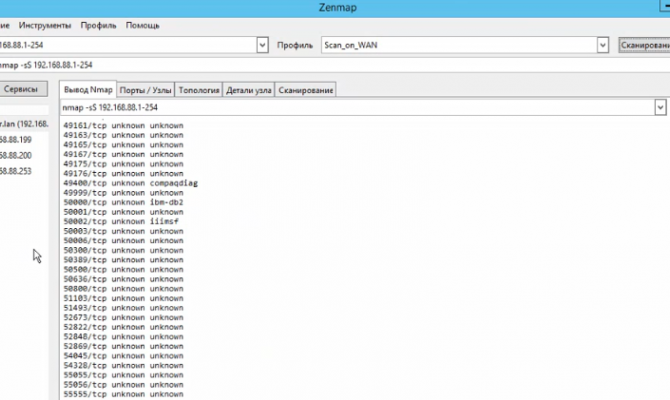
Task: Click the 49400/tcp compaqdiag line
Action: pos(130,183)
